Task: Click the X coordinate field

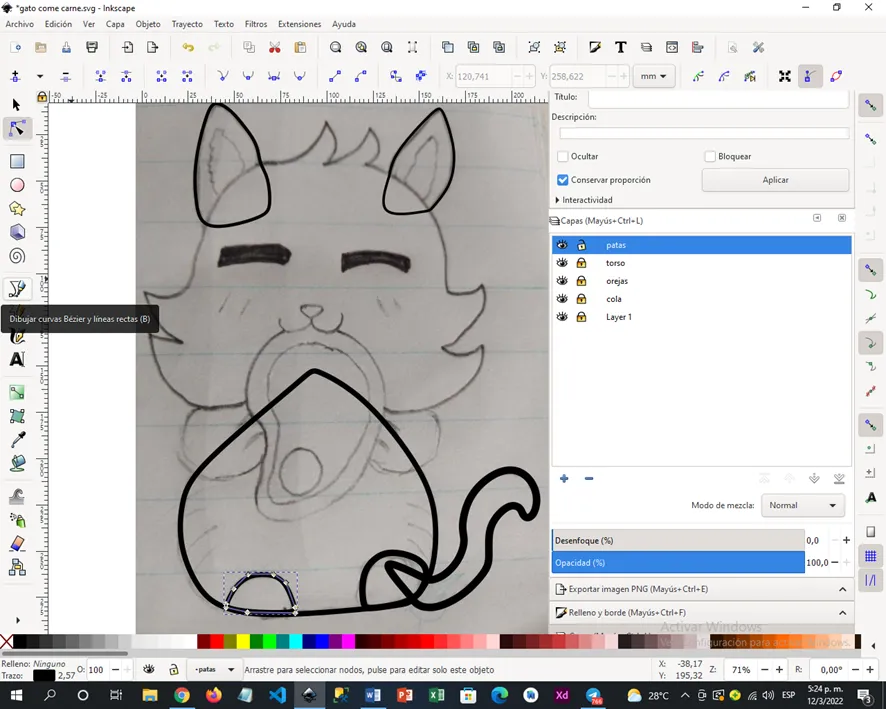Action: pyautogui.click(x=483, y=76)
